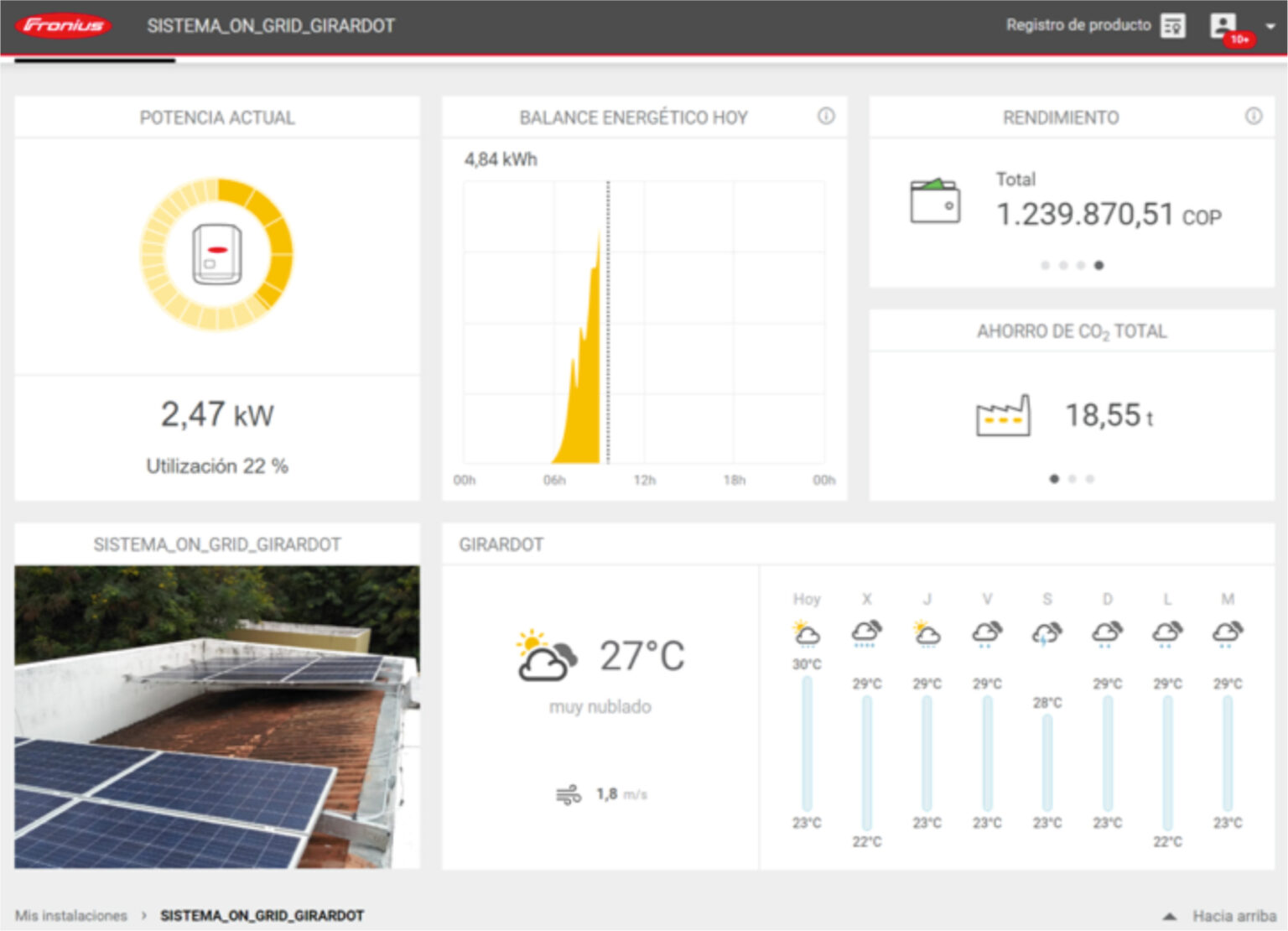The width and height of the screenshot is (1288, 931).
Task: Click the current weather cloud icon
Action: pos(547,656)
